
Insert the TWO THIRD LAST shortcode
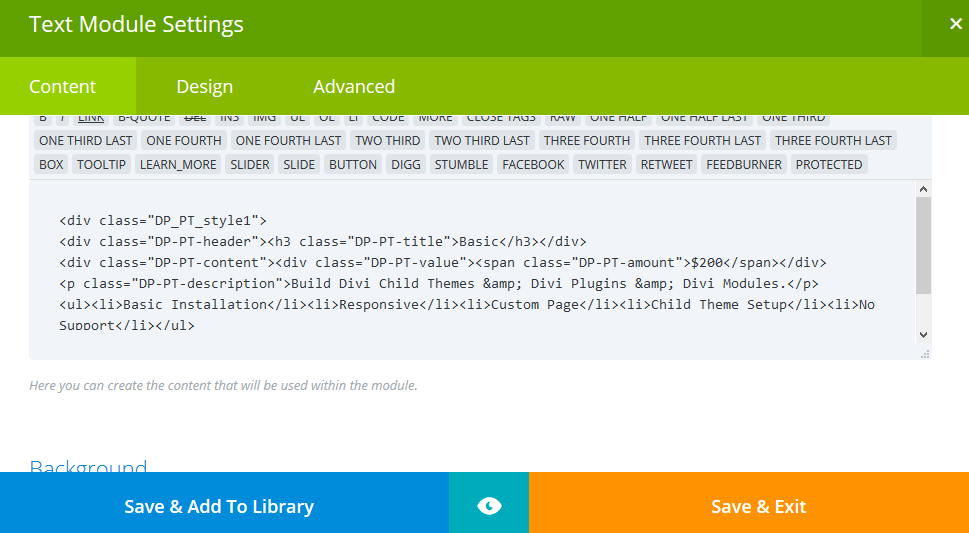pos(481,140)
